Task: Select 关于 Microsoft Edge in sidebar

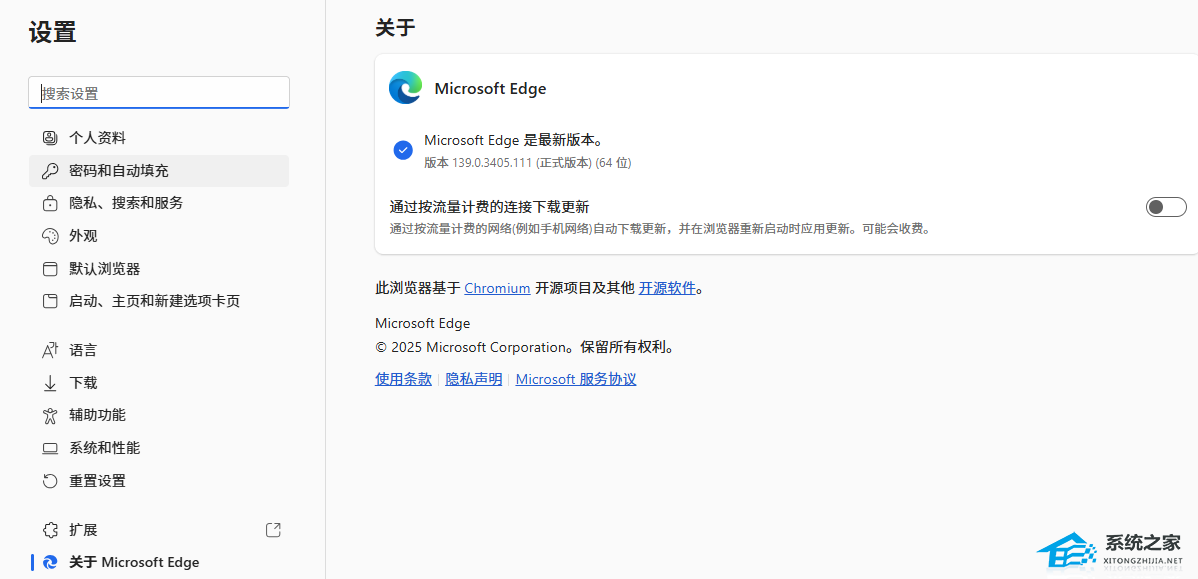Action: click(159, 562)
